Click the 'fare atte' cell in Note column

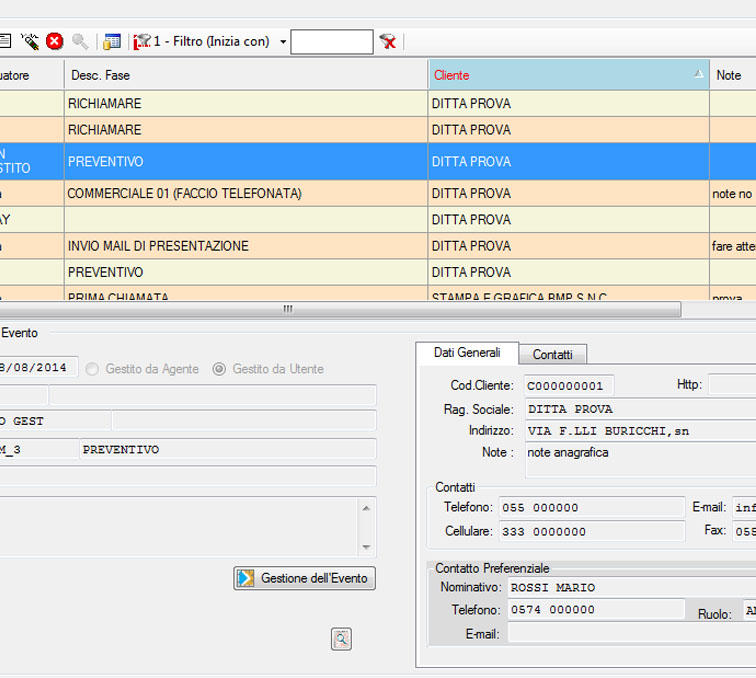coord(733,246)
